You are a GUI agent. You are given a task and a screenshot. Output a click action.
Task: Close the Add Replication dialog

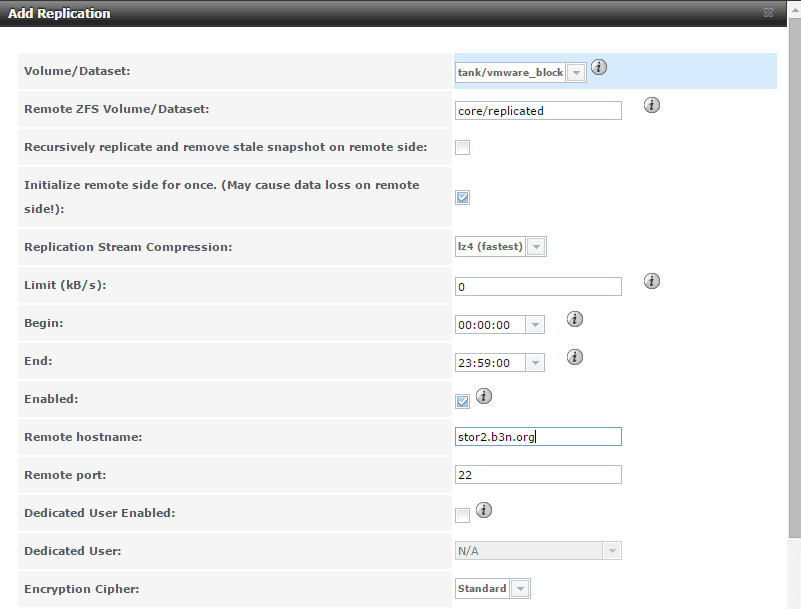[x=768, y=13]
